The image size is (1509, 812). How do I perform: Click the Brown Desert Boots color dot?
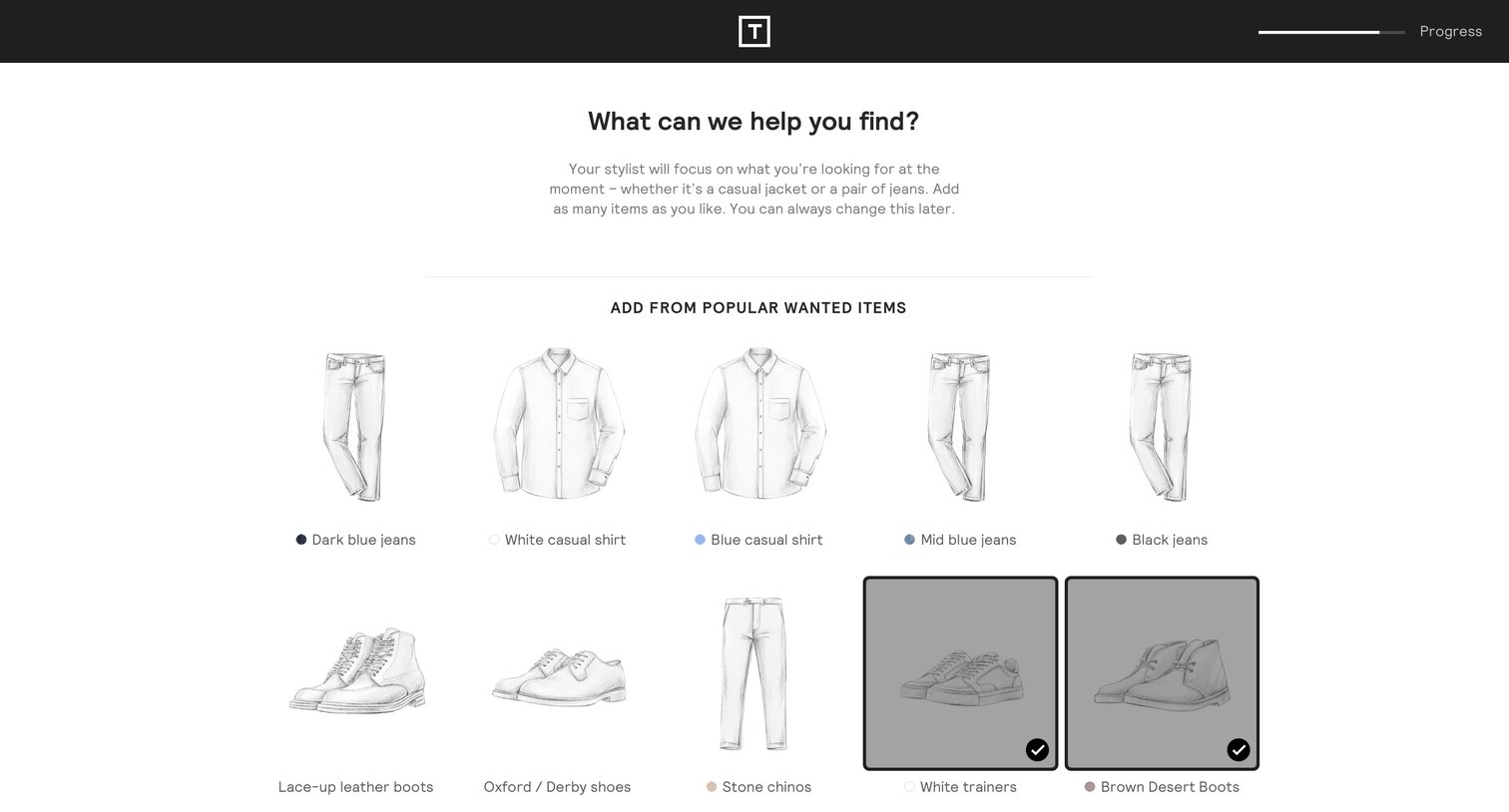(1090, 787)
